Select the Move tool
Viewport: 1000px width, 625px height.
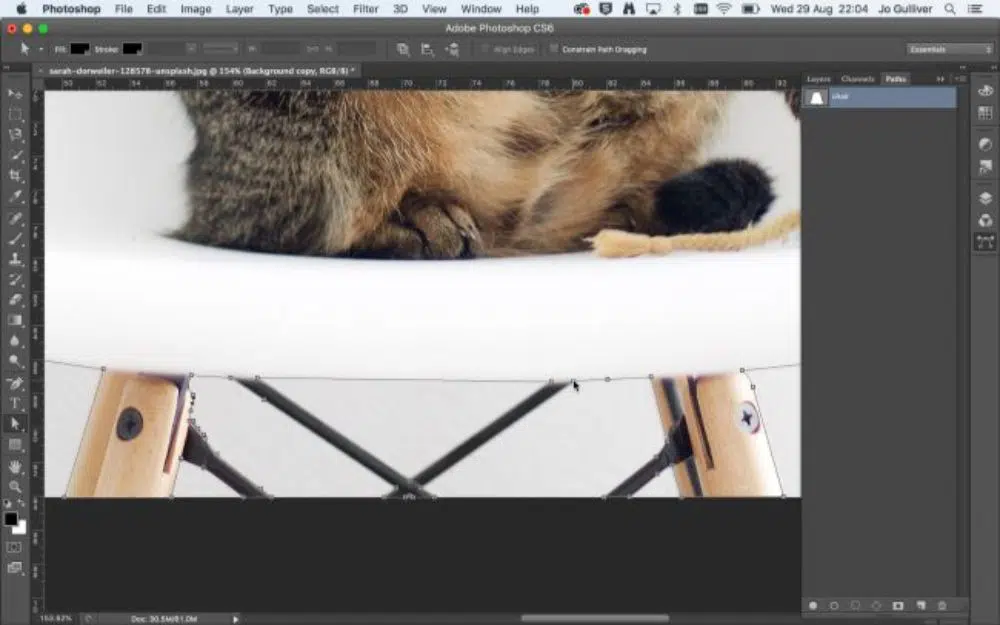coord(16,94)
